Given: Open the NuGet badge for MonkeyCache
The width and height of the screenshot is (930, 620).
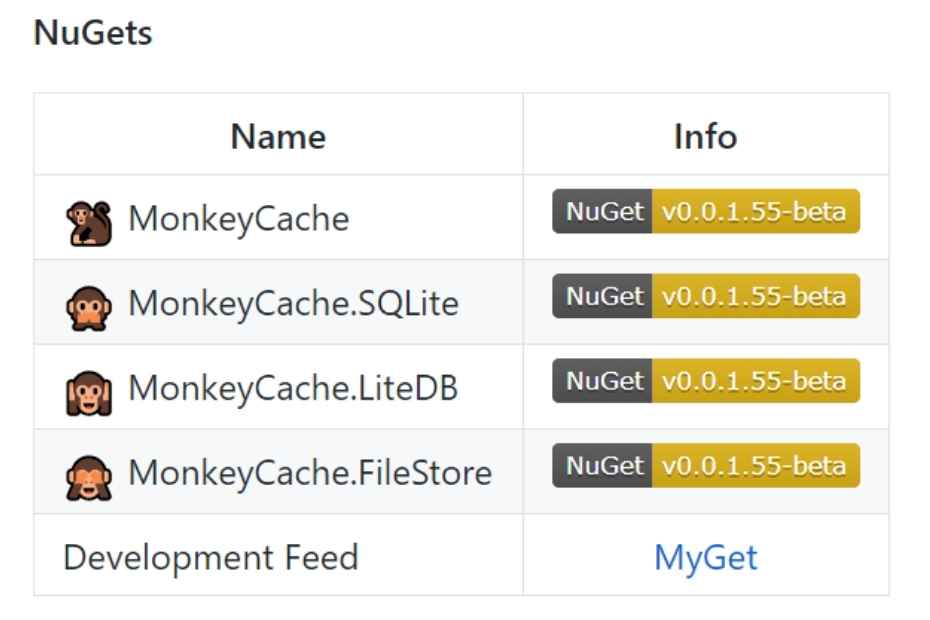Looking at the screenshot, I should pyautogui.click(x=705, y=212).
